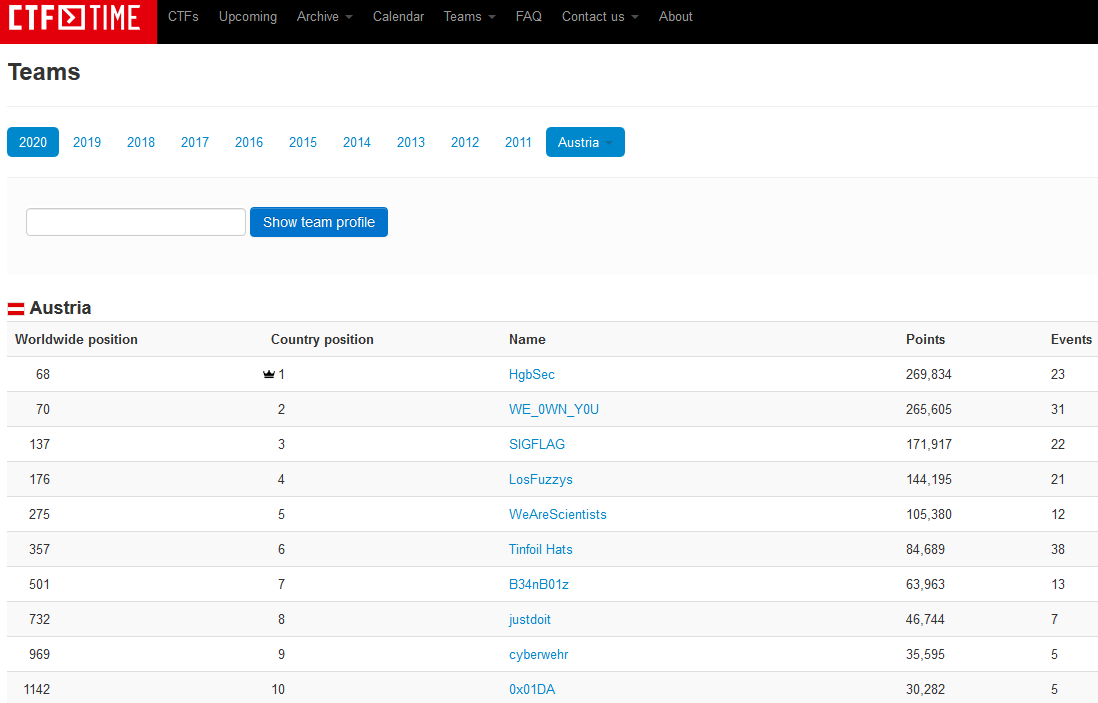The image size is (1098, 703).
Task: Select the 2020 year tab
Action: (33, 142)
